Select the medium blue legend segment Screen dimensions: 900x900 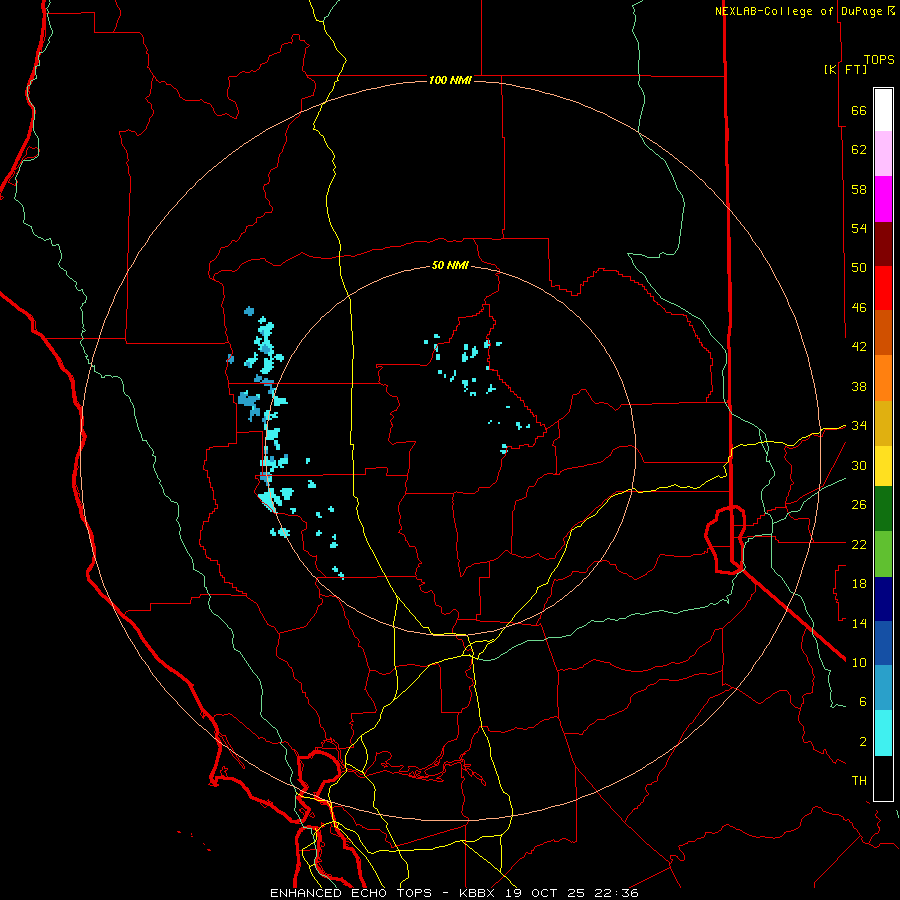(883, 643)
